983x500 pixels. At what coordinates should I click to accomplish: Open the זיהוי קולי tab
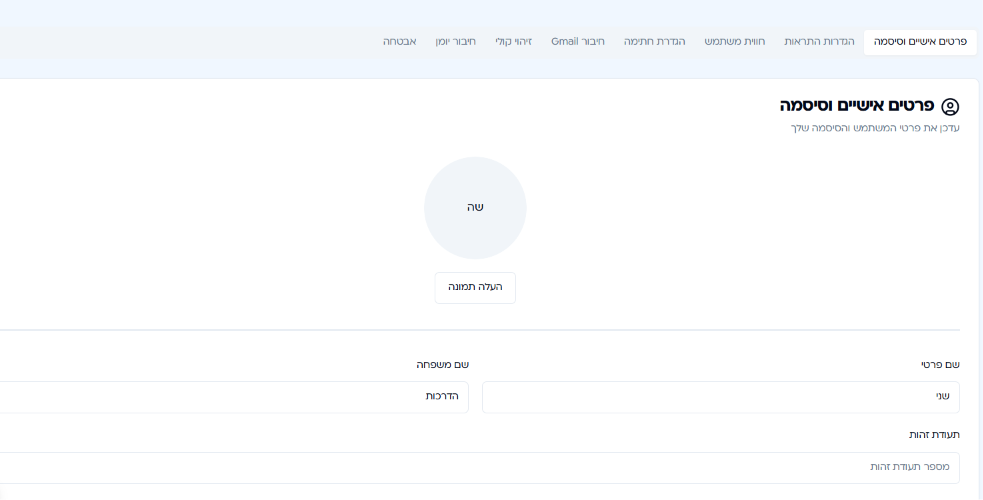(513, 42)
